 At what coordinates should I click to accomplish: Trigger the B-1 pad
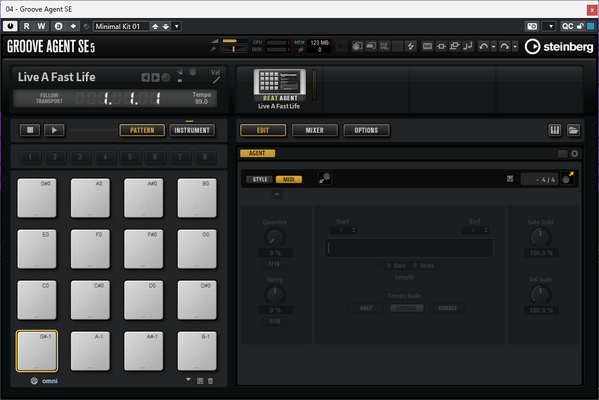[x=197, y=351]
